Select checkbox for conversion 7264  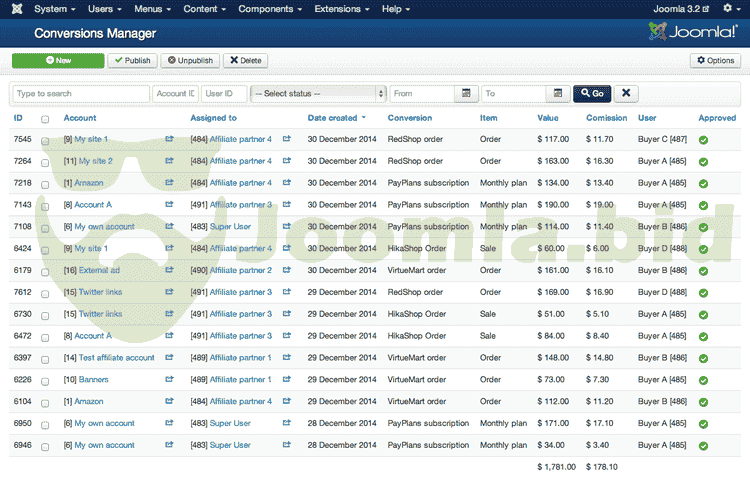tap(45, 162)
